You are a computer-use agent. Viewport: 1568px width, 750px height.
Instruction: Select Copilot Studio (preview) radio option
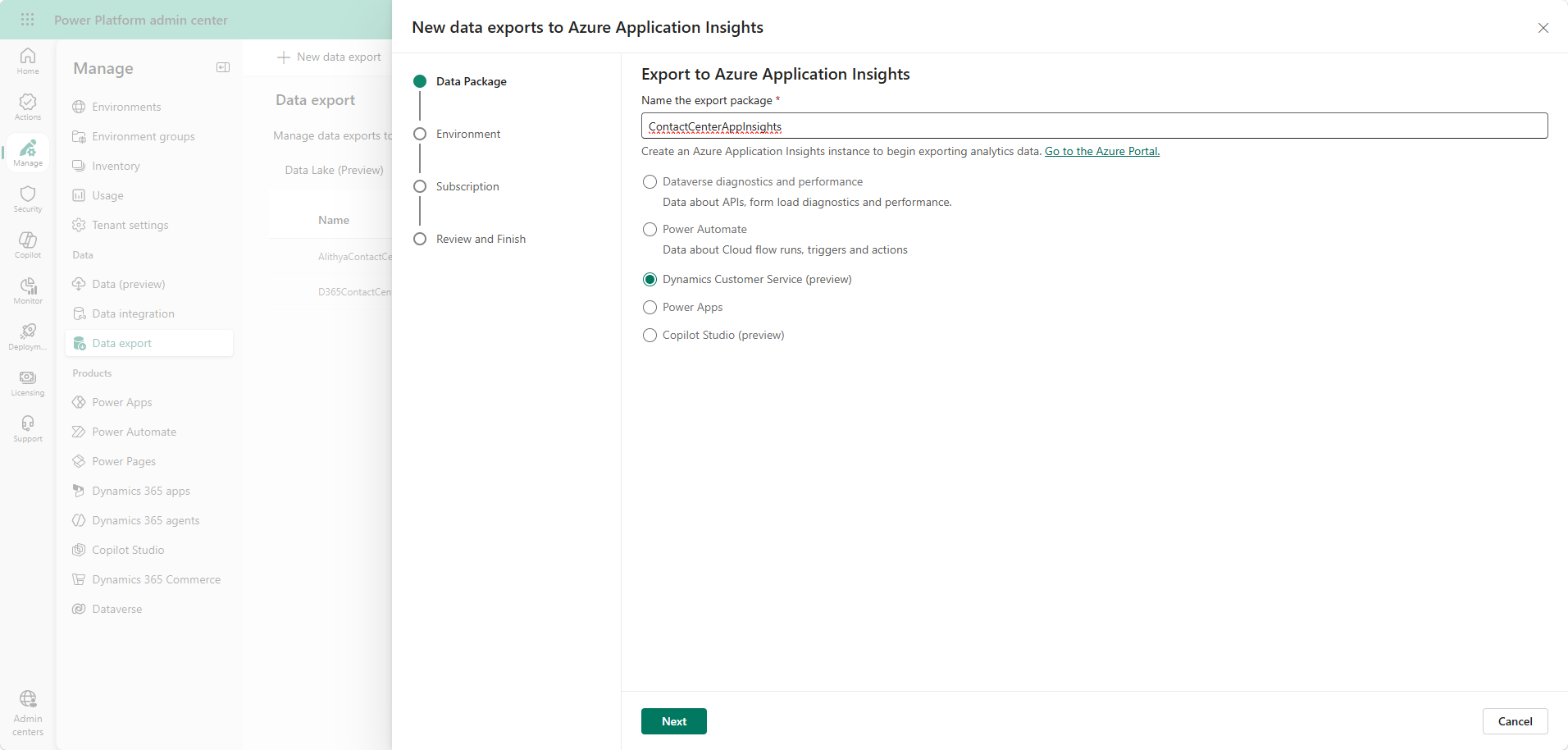650,335
